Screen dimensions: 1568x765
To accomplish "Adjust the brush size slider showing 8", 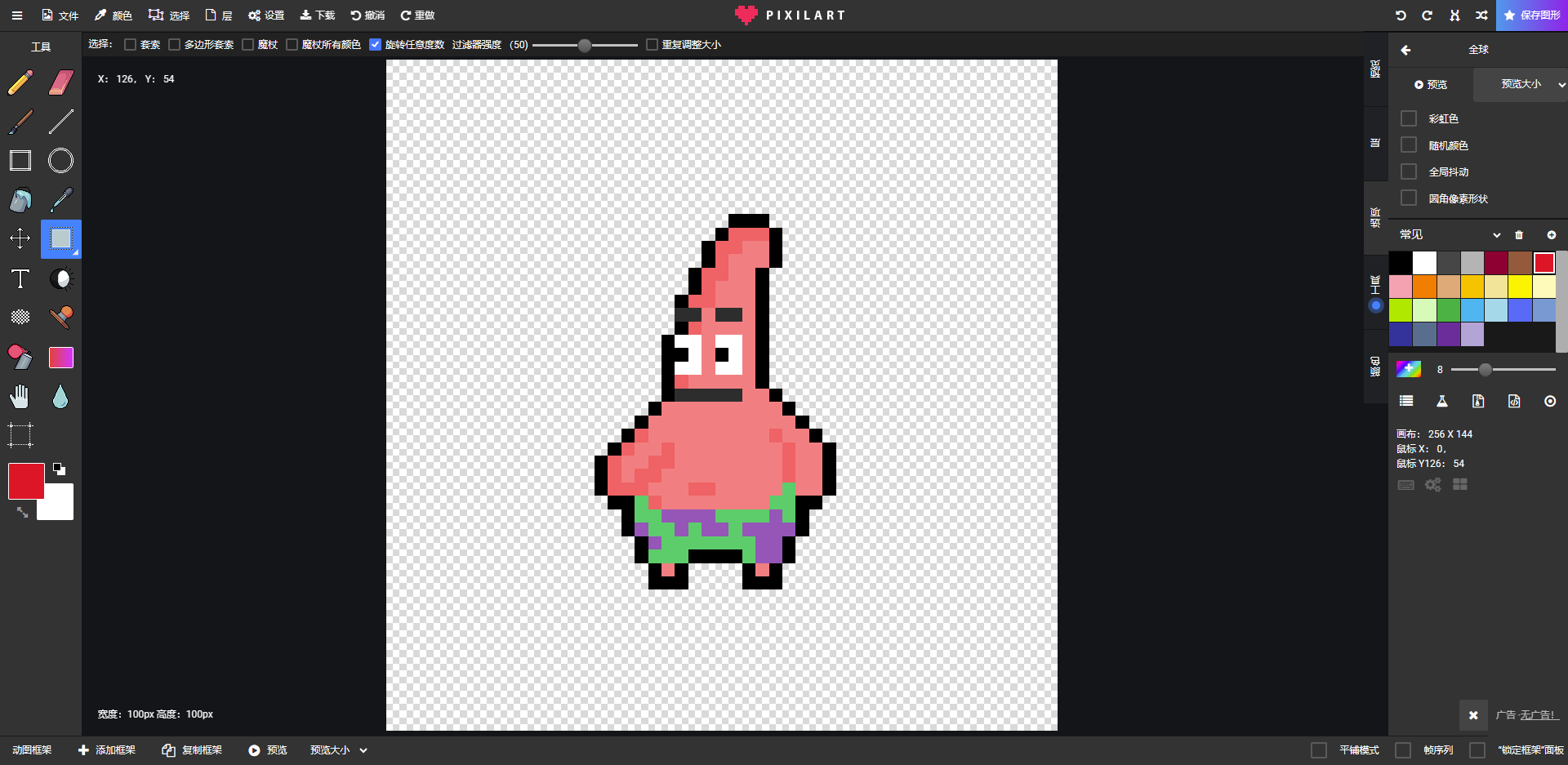I will 1503,370.
